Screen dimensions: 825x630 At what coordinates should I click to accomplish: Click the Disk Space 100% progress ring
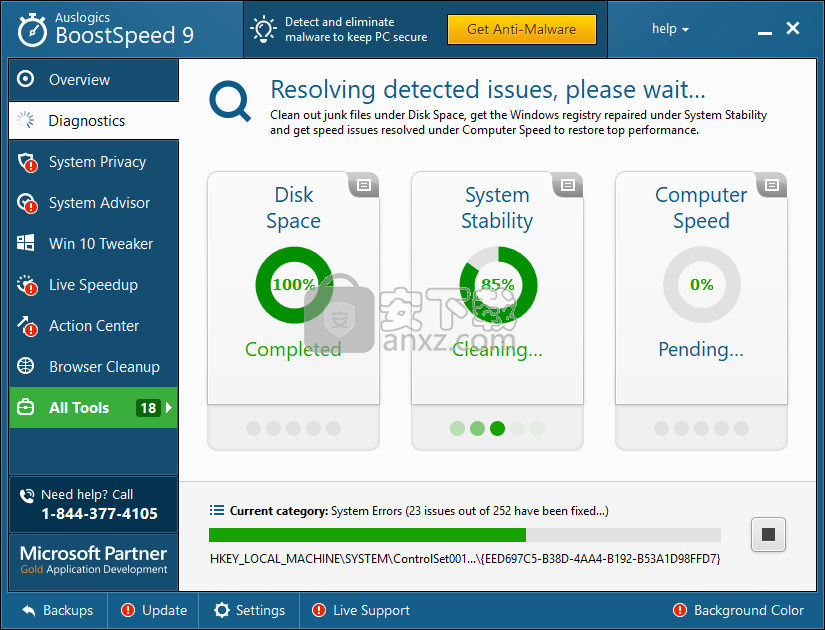point(294,285)
